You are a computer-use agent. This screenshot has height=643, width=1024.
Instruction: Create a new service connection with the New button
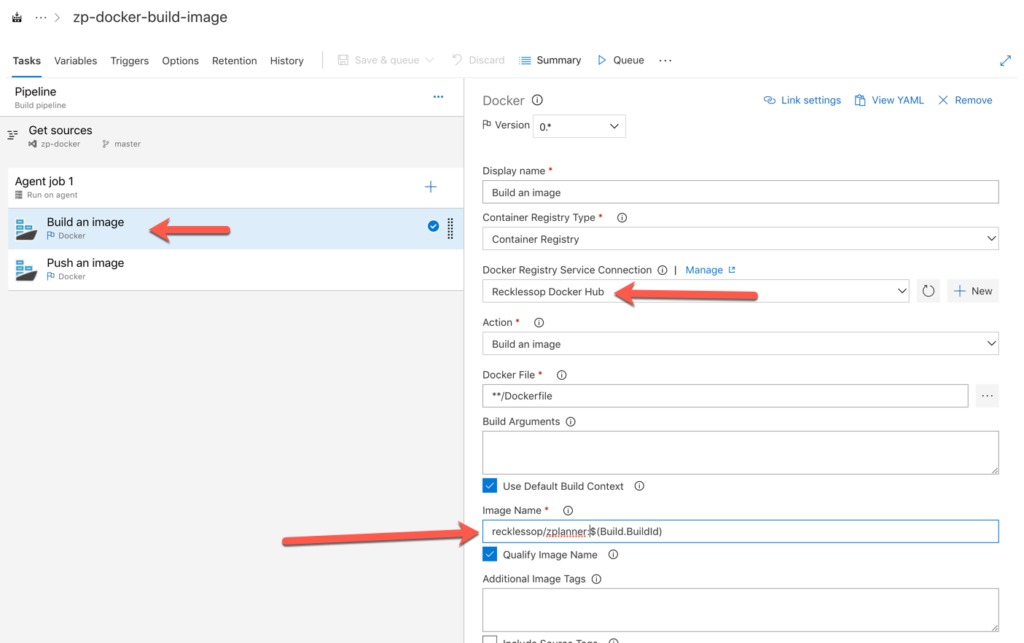pyautogui.click(x=974, y=290)
